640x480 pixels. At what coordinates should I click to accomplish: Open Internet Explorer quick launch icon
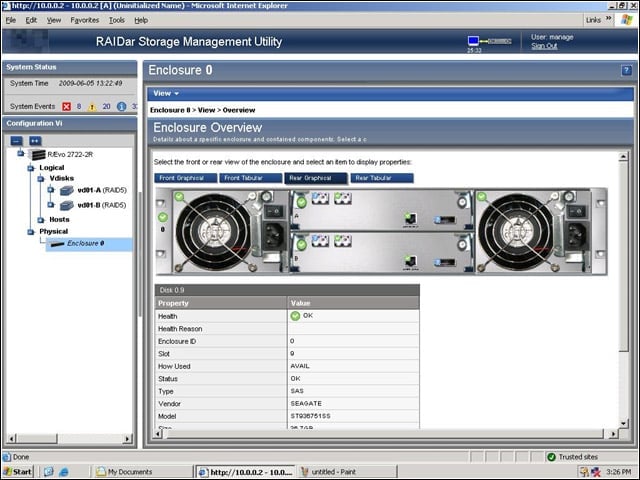[64, 472]
